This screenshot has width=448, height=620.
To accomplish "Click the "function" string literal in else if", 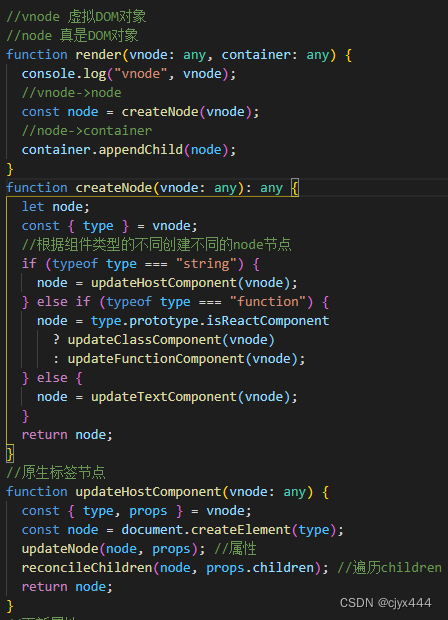I will click(x=268, y=302).
